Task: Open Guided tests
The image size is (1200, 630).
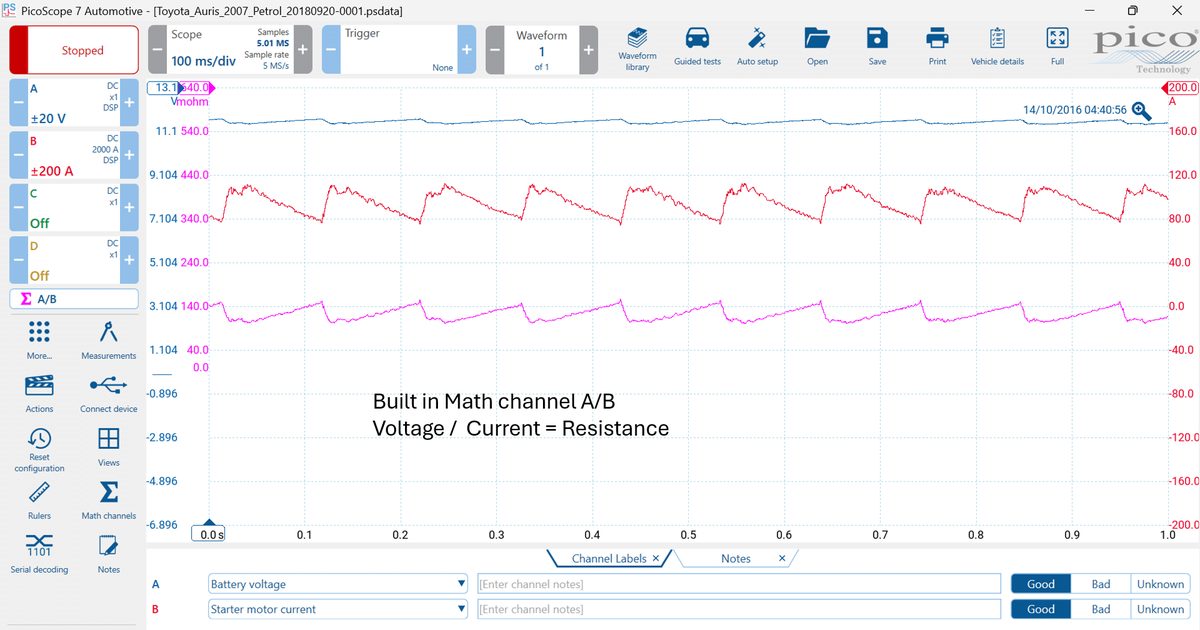Action: click(x=697, y=48)
